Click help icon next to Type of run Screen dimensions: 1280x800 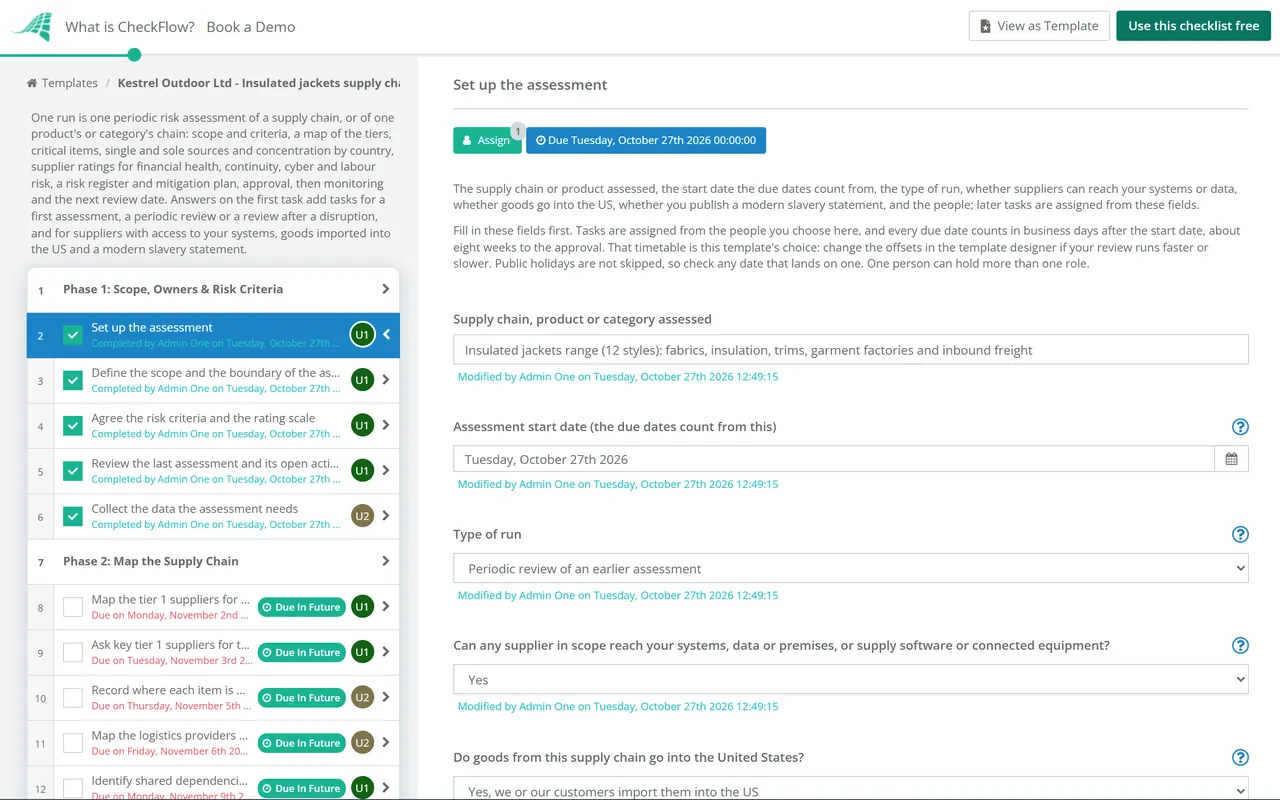(1240, 535)
